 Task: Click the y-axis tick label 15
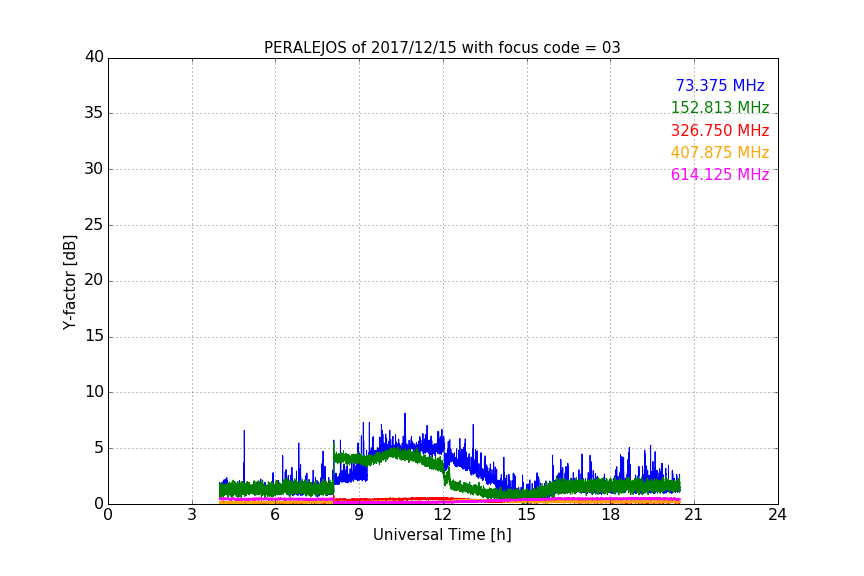point(94,336)
